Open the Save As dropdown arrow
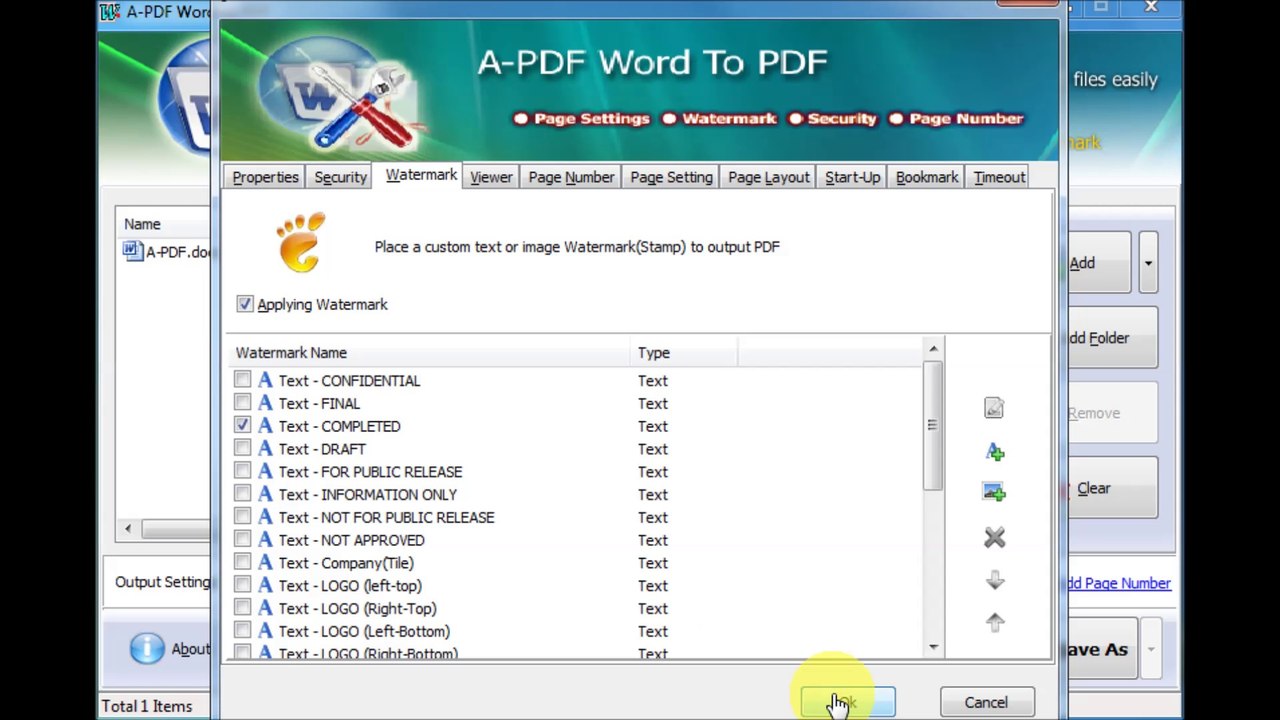Screen dimensions: 1280x720 coord(1151,649)
